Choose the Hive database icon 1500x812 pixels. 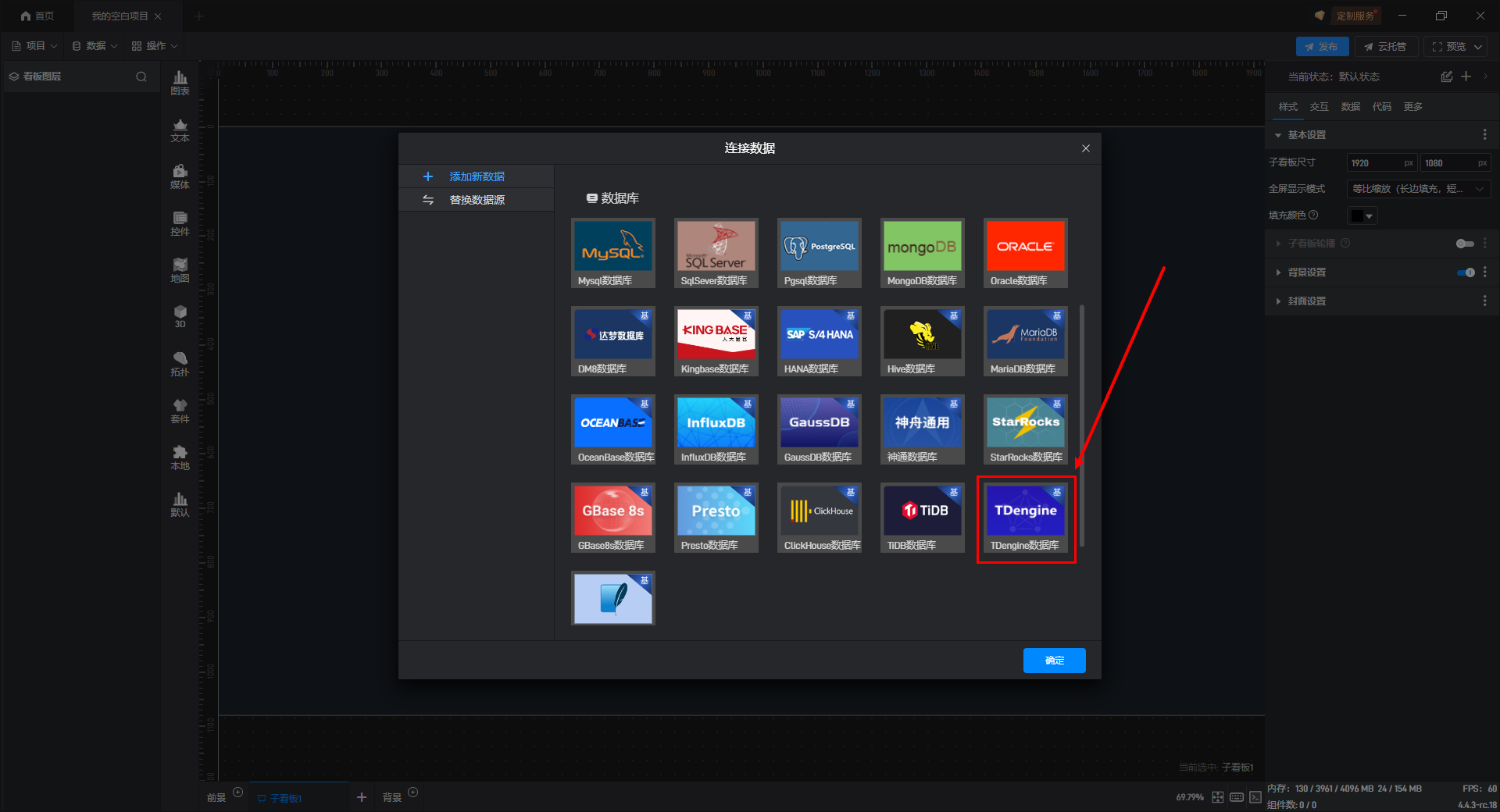click(923, 341)
